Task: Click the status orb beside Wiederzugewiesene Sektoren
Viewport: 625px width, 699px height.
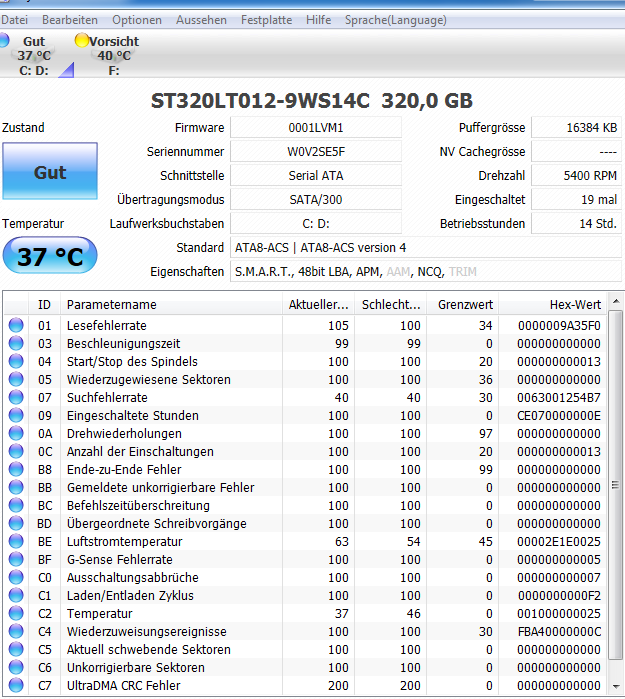Action: pyautogui.click(x=16, y=379)
